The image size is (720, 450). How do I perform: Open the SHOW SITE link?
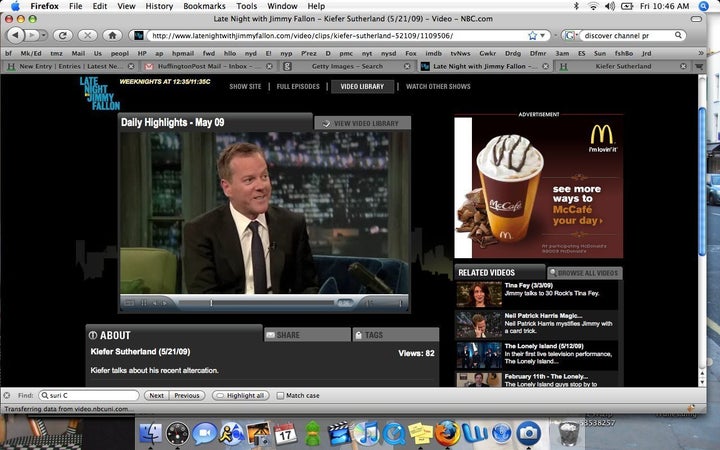245,86
